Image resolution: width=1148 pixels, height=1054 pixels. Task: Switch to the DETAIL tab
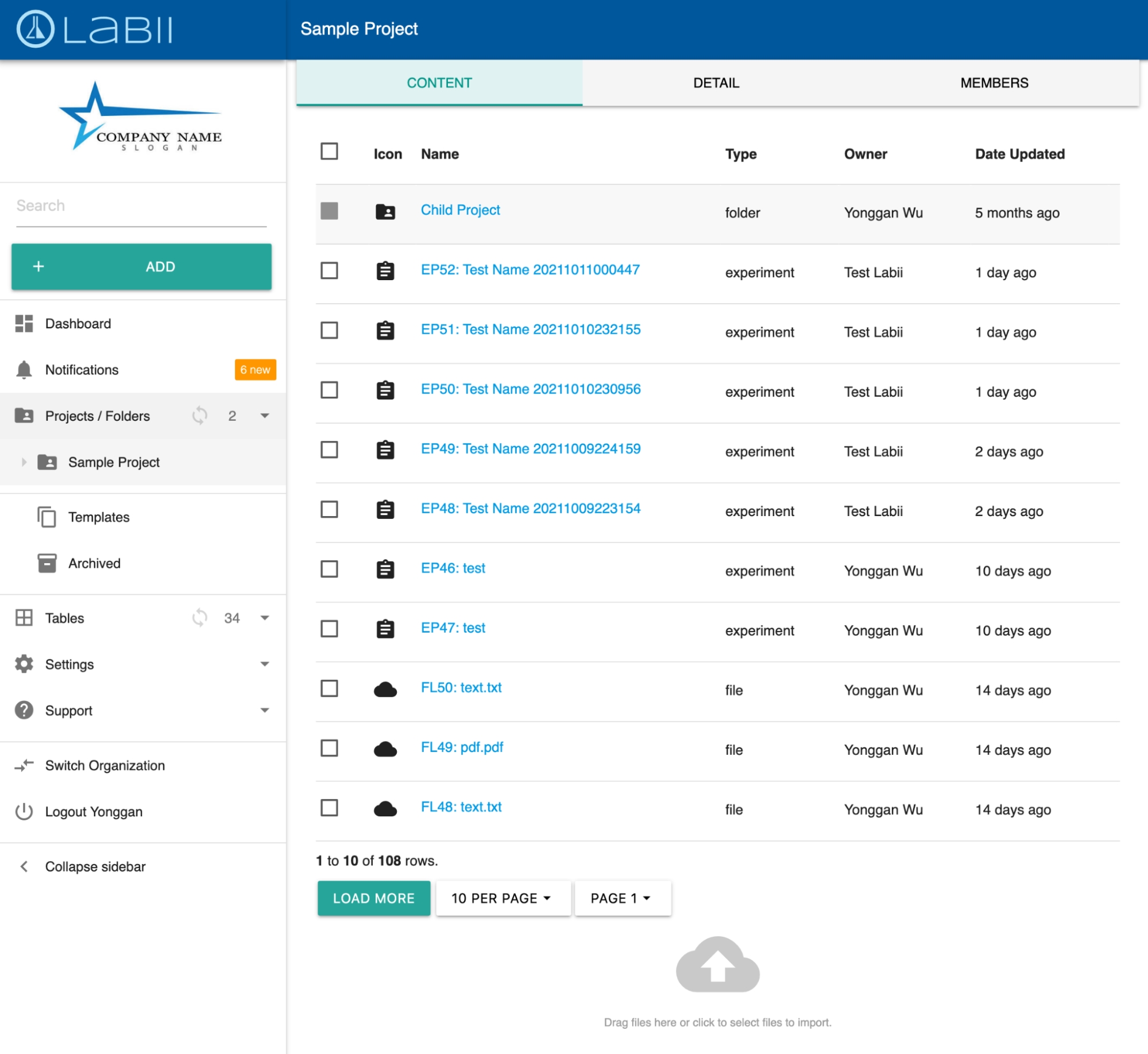click(716, 83)
